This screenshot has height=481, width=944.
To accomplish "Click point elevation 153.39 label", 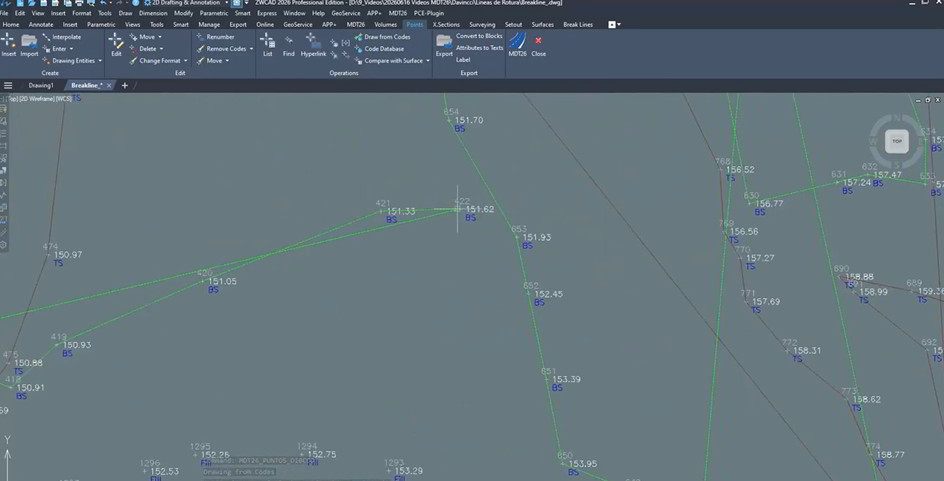I will 567,379.
